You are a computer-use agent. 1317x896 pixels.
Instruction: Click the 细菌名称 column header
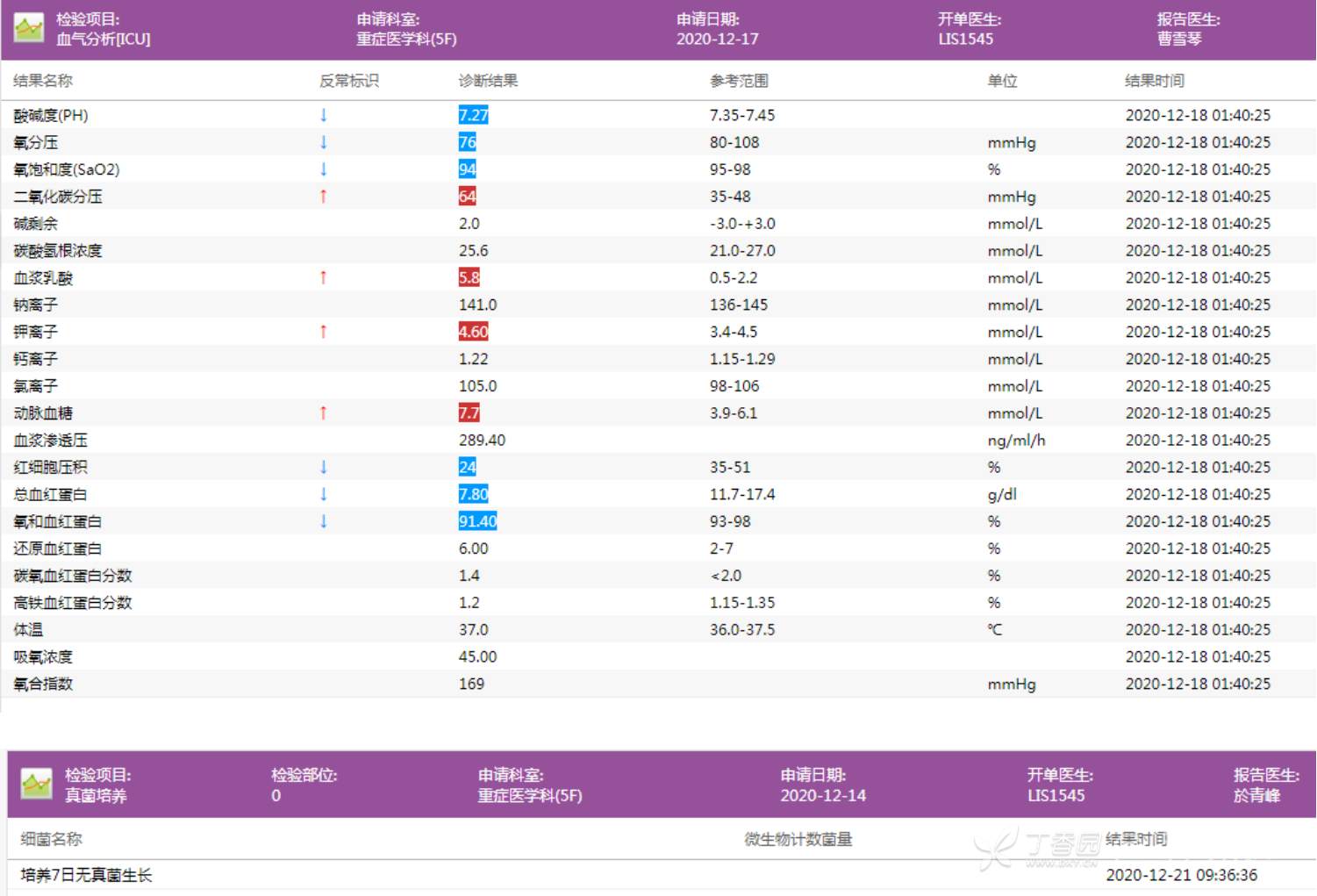(x=51, y=839)
